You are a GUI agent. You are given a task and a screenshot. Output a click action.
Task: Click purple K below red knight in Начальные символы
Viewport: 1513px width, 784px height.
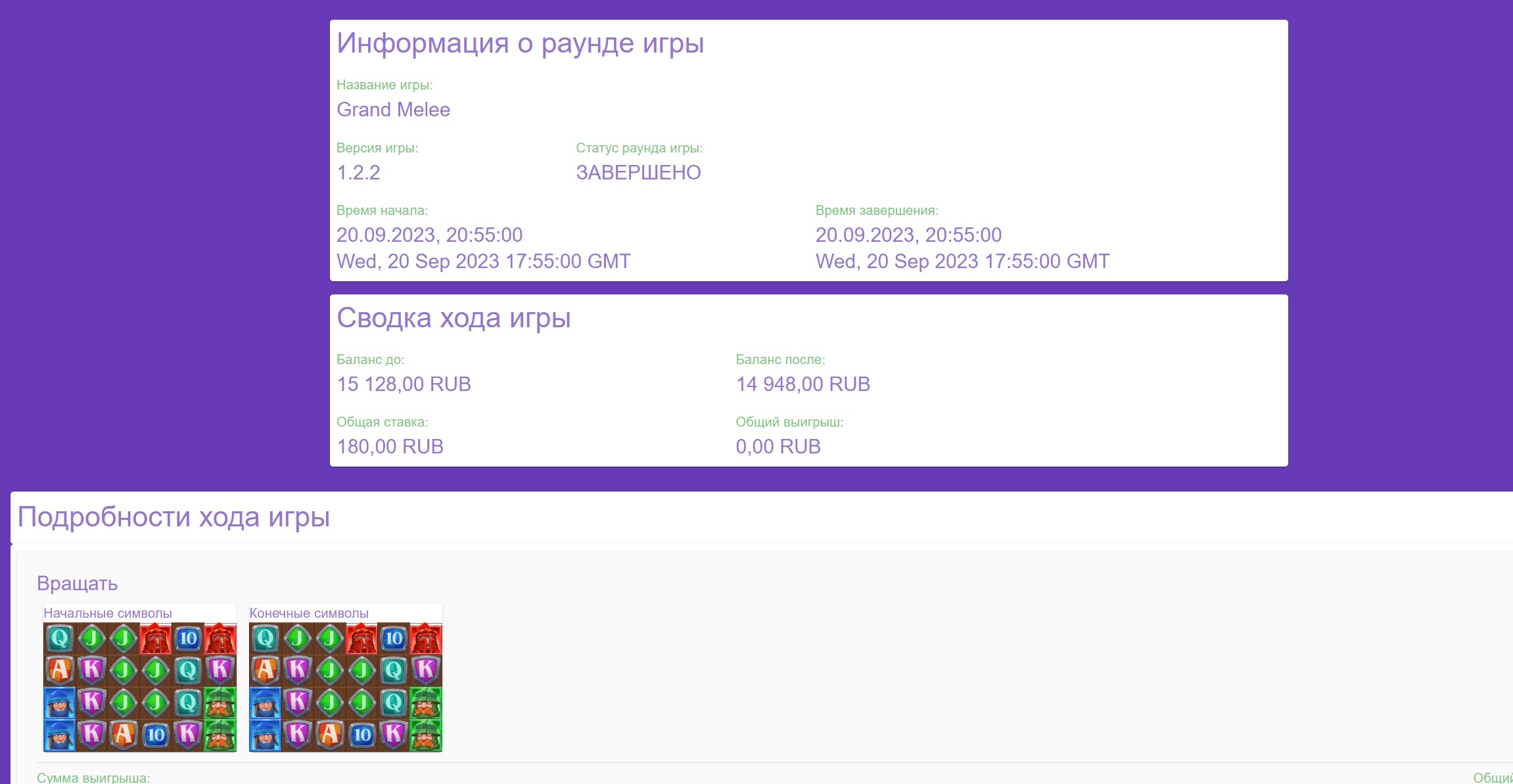[220, 670]
